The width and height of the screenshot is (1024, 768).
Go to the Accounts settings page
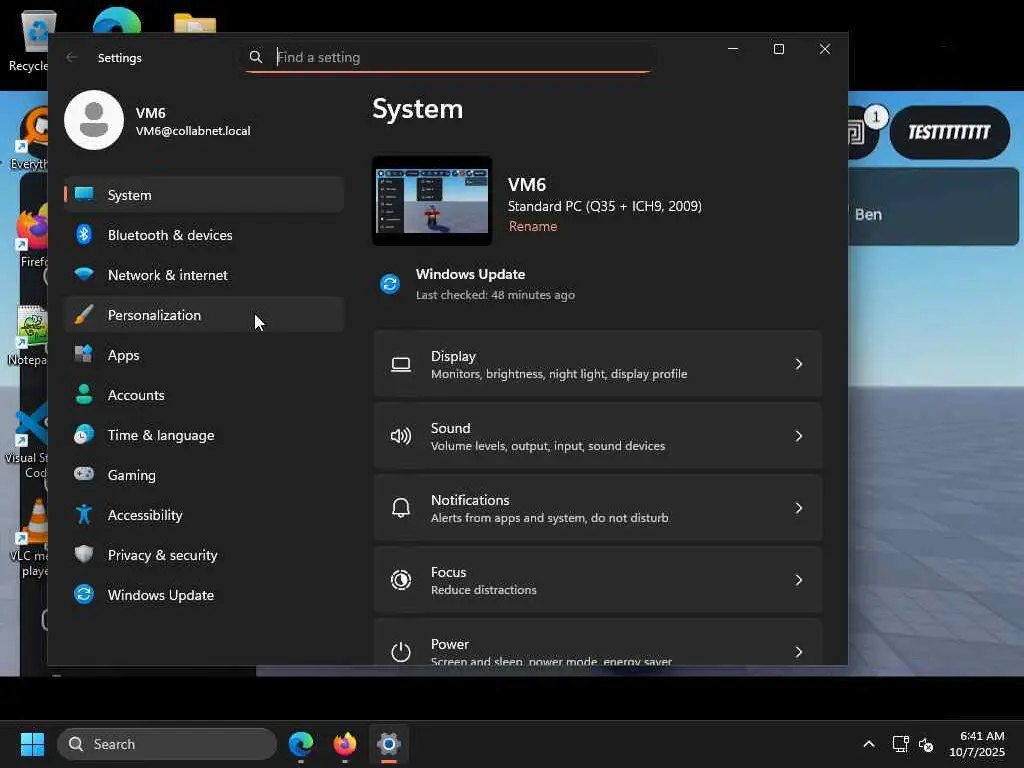pos(136,395)
